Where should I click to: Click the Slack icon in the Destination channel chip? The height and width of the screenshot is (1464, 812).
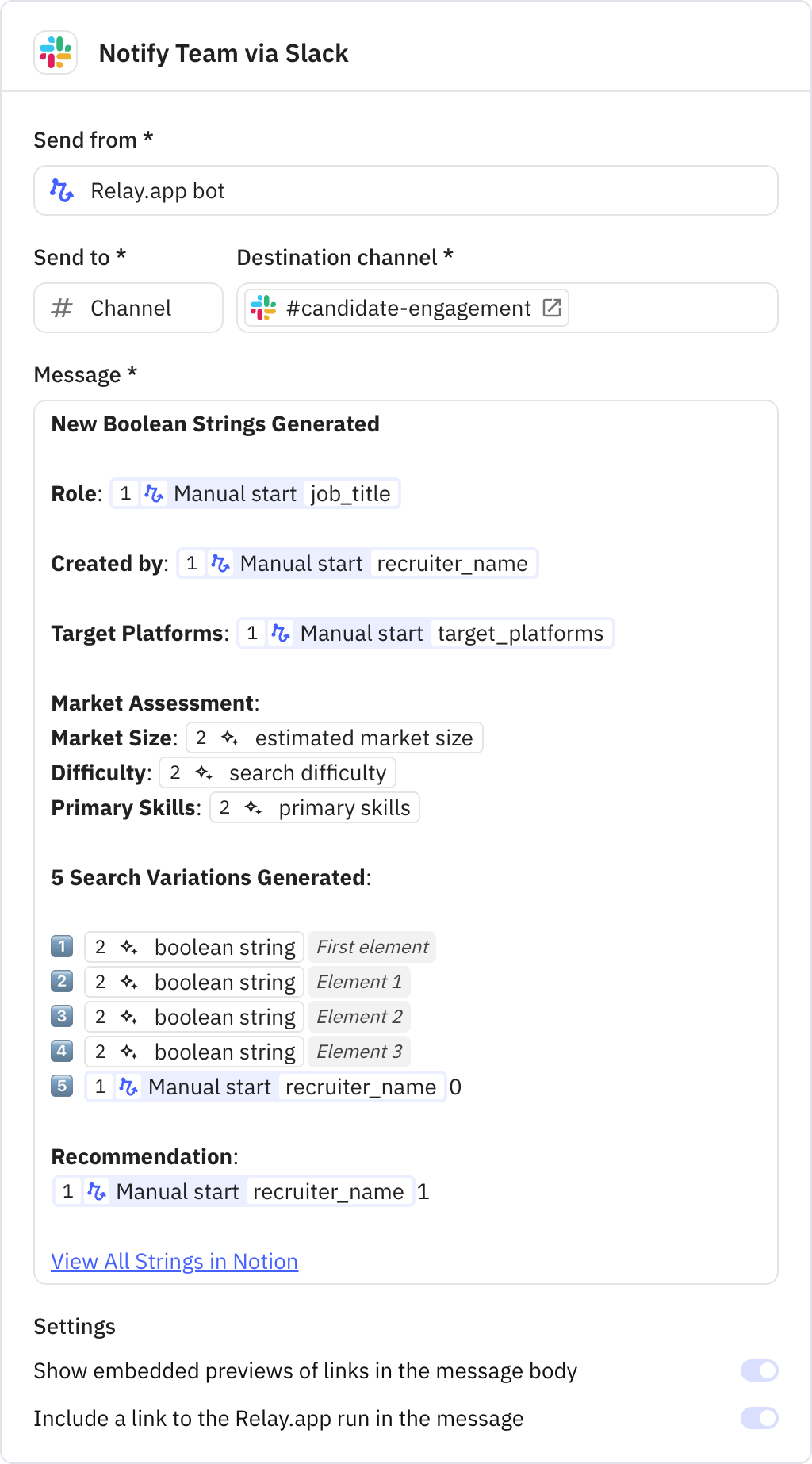click(x=263, y=308)
